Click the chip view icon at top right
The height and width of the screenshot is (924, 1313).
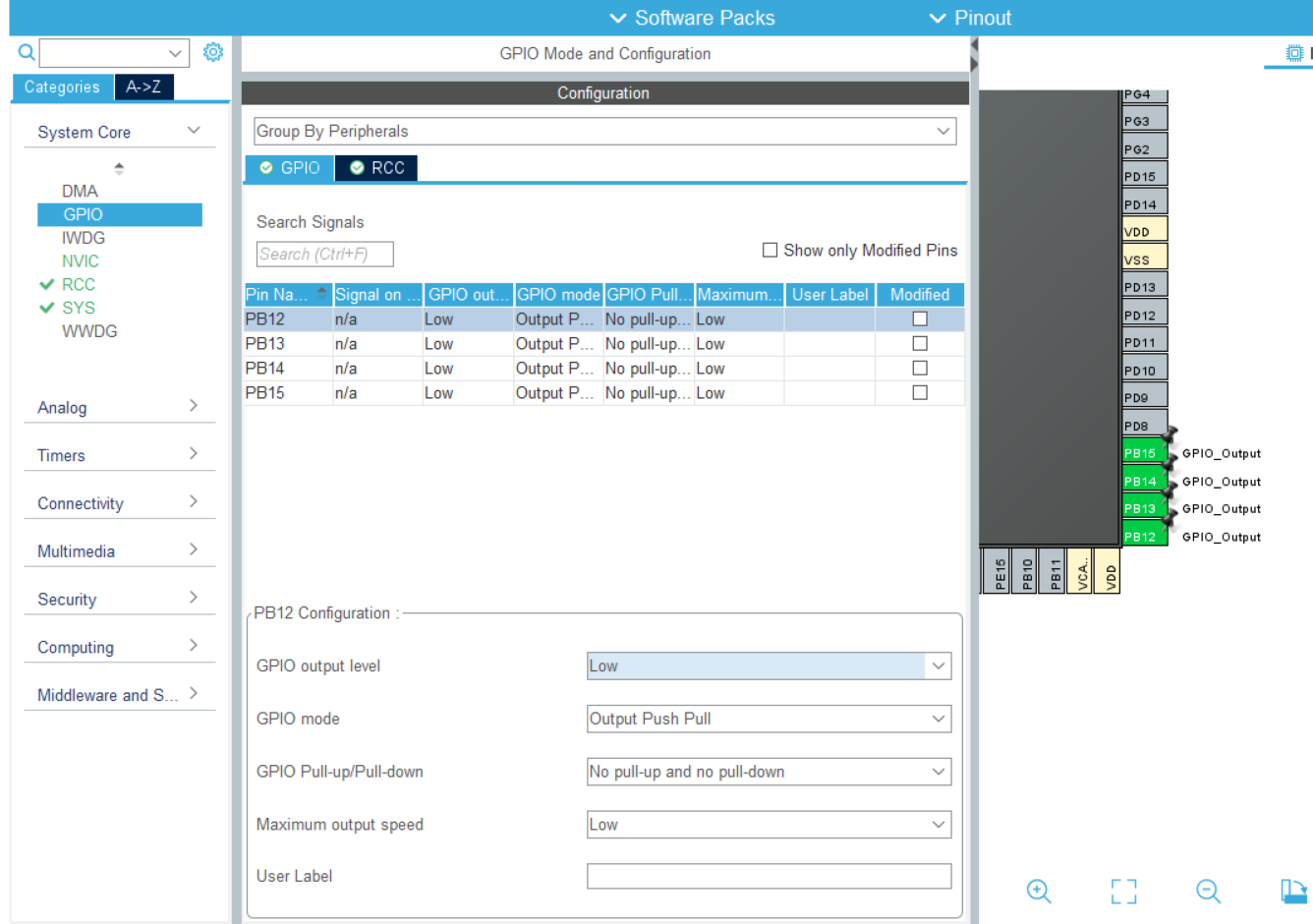coord(1294,53)
